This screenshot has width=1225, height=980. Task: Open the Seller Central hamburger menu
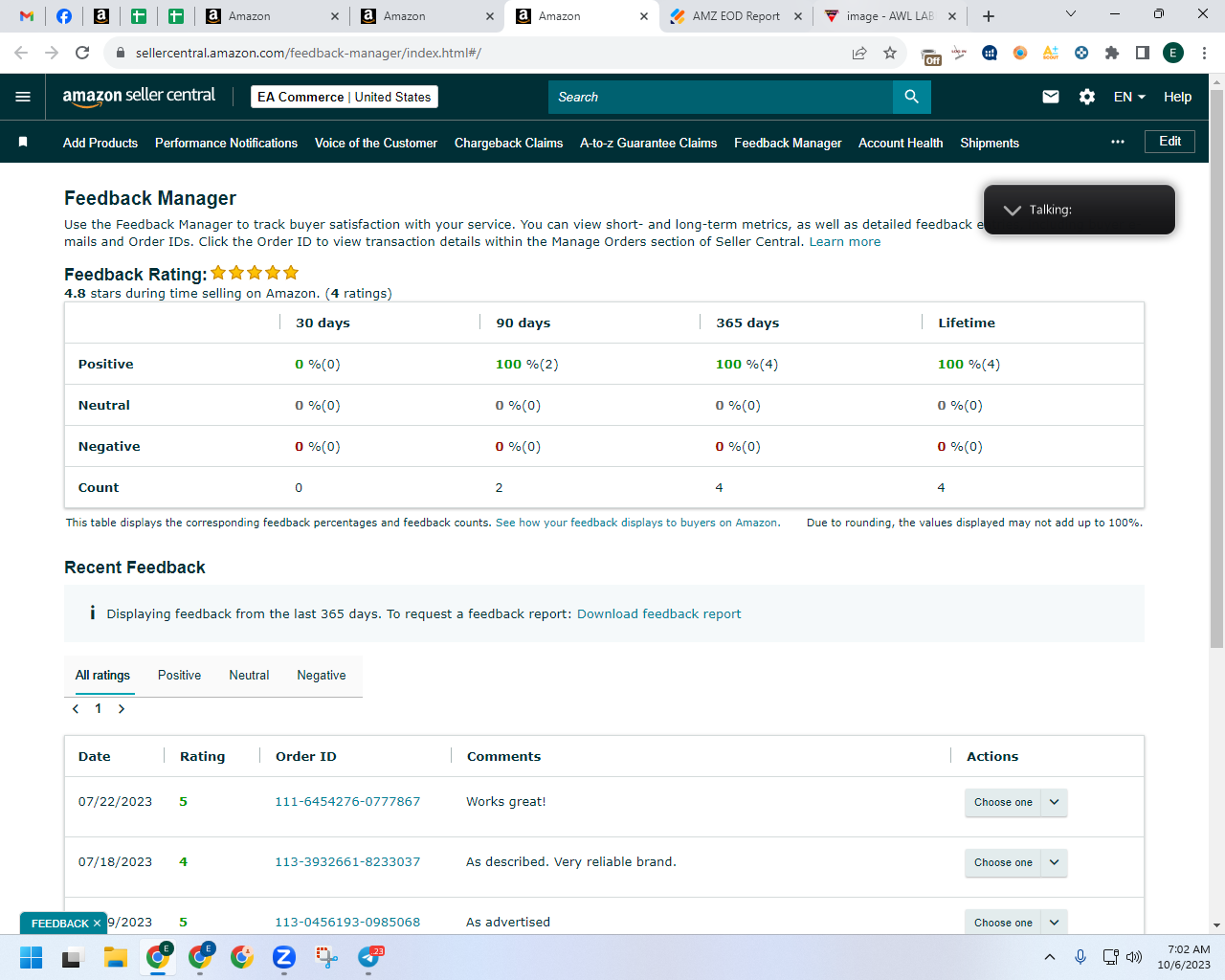click(23, 97)
